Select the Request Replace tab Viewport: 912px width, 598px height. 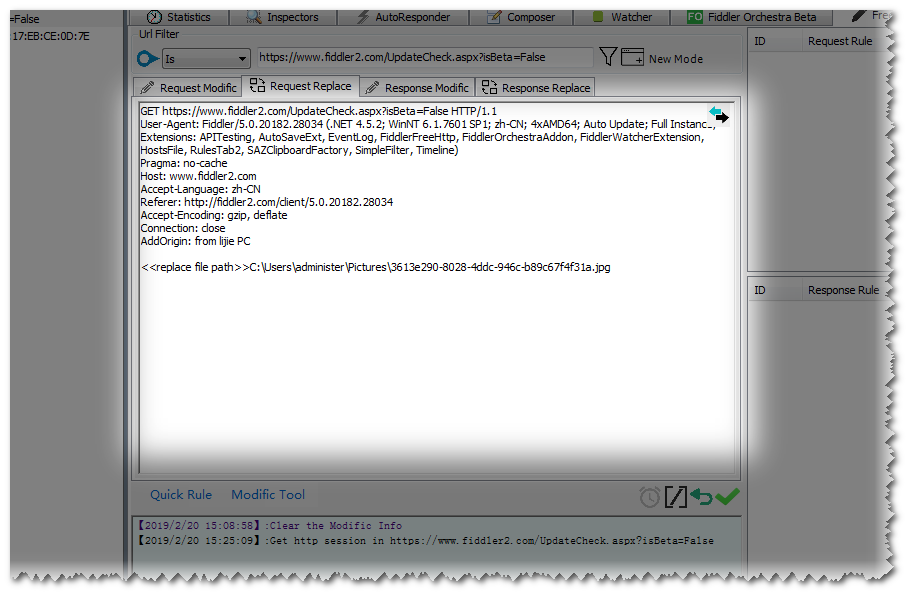[301, 86]
